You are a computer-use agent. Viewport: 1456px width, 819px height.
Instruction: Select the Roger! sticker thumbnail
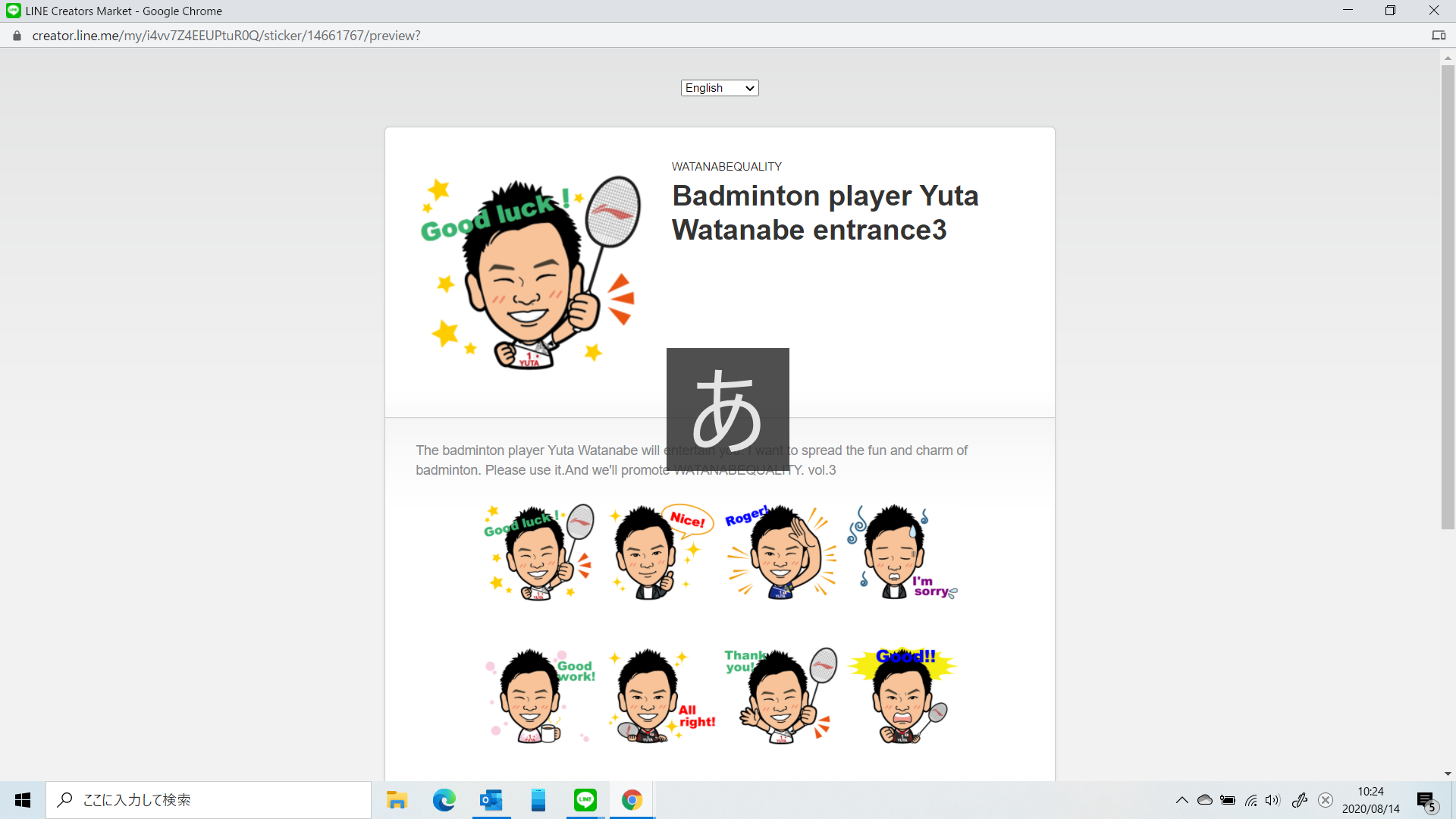[x=781, y=552]
